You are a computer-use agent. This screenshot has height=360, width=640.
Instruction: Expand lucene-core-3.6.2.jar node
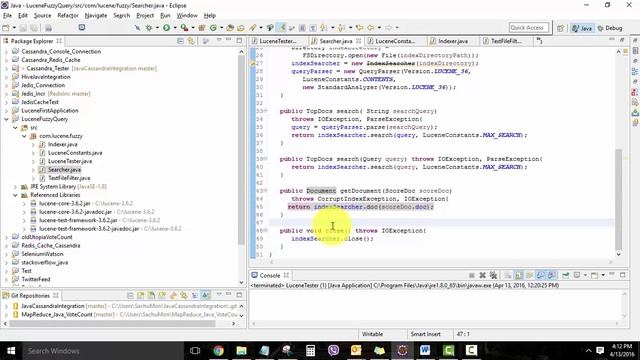[x=24, y=203]
